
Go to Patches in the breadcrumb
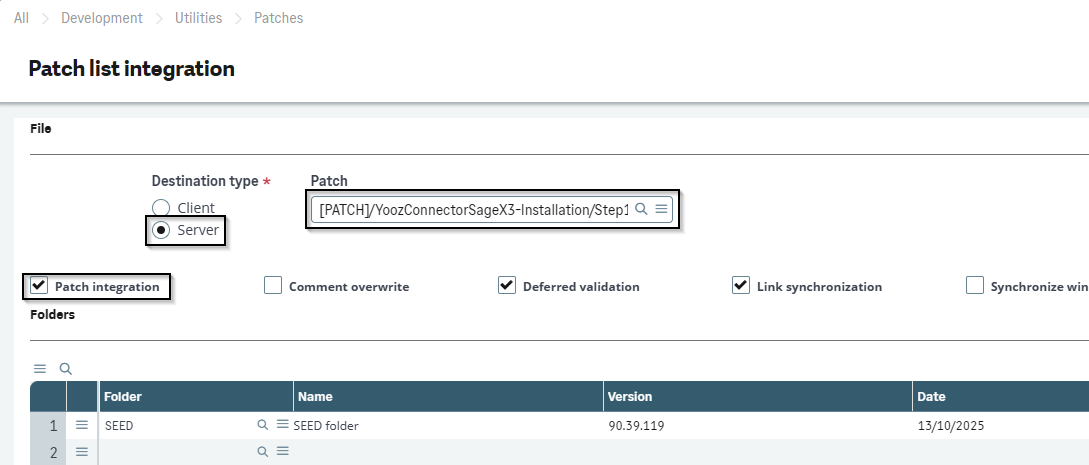(x=279, y=18)
